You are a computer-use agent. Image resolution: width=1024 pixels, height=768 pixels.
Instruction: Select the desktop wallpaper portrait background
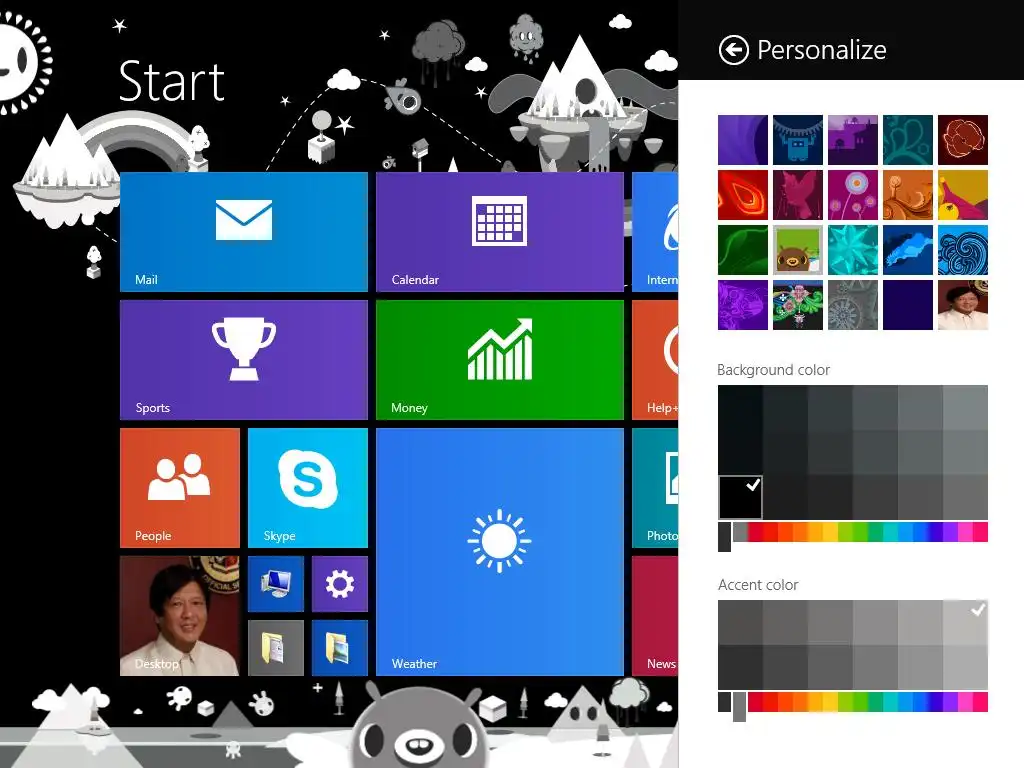click(x=963, y=305)
